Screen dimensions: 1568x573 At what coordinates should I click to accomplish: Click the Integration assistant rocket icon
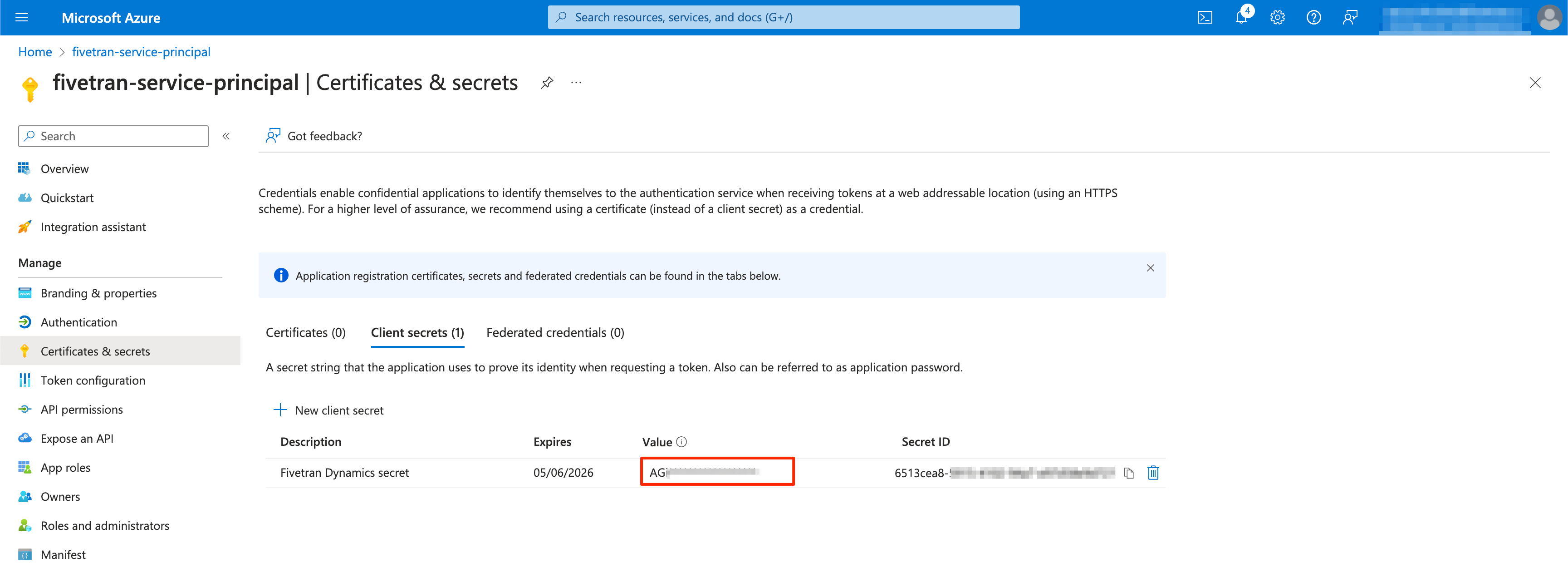click(x=24, y=227)
